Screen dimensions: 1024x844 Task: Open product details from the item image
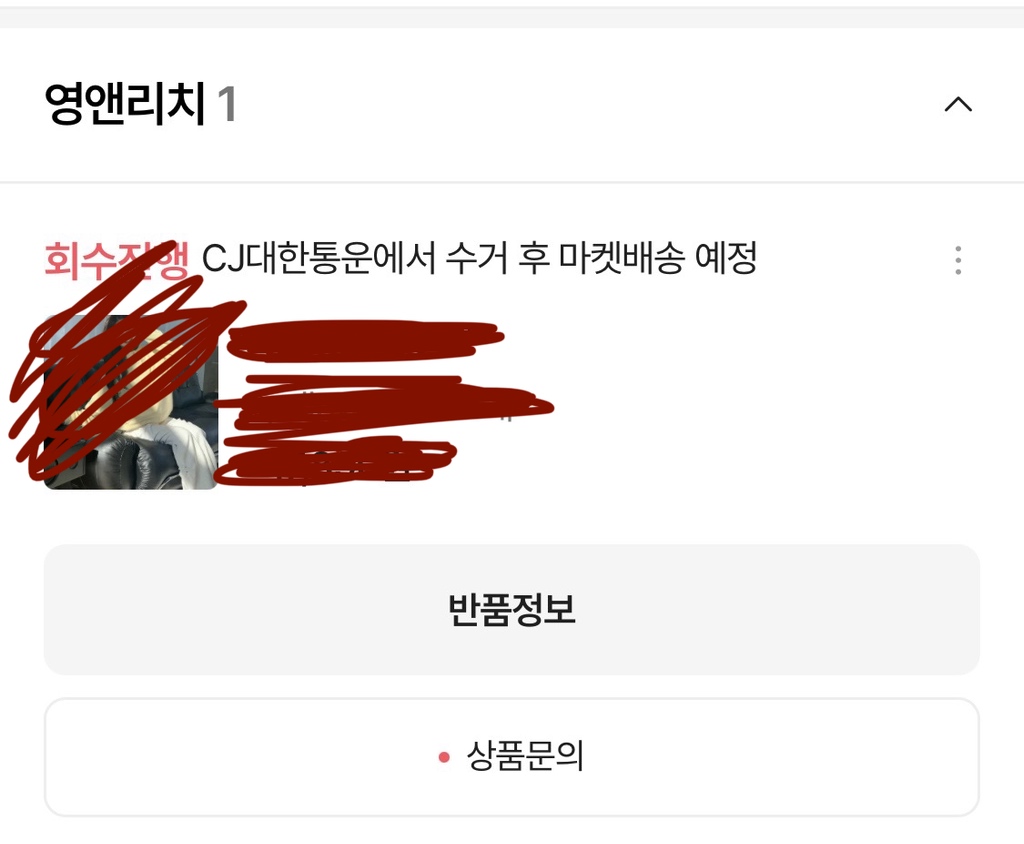[x=131, y=402]
